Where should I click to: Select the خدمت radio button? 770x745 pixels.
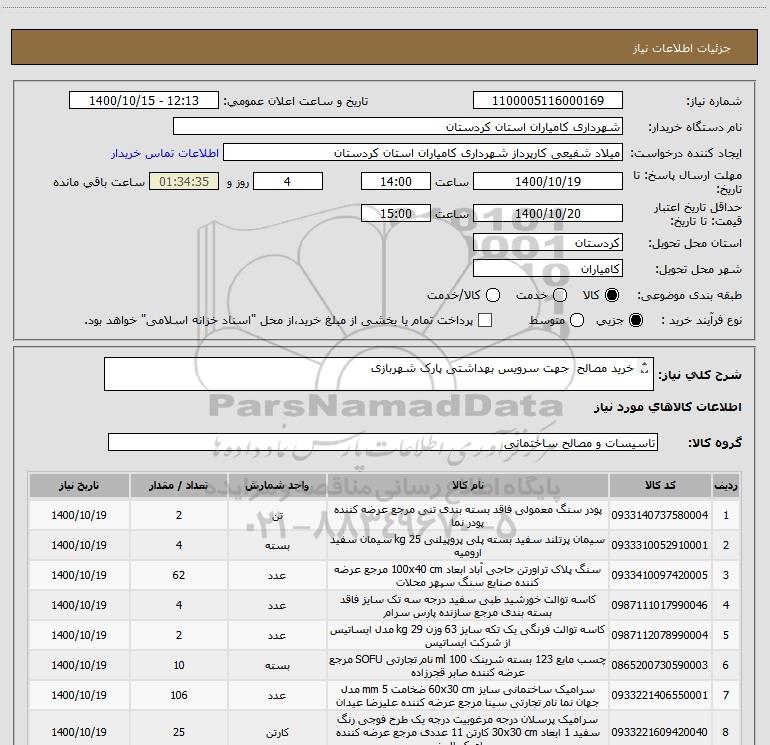coord(560,295)
